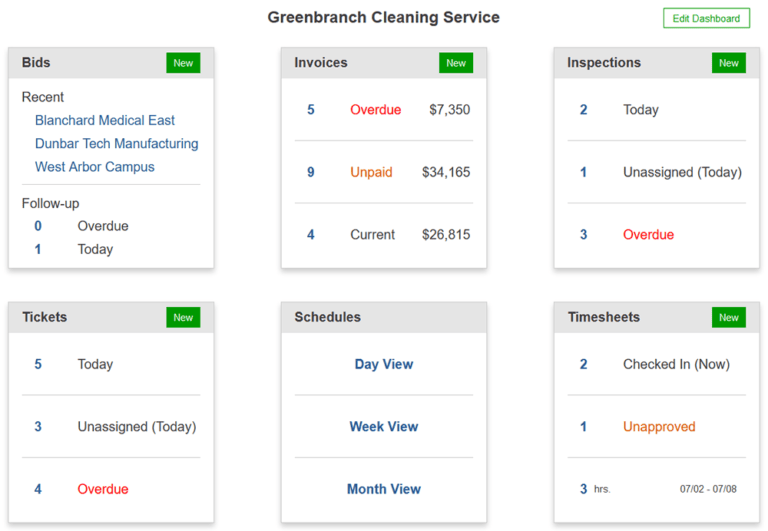Go to Schedules Month View
This screenshot has width=768, height=531.
[384, 489]
